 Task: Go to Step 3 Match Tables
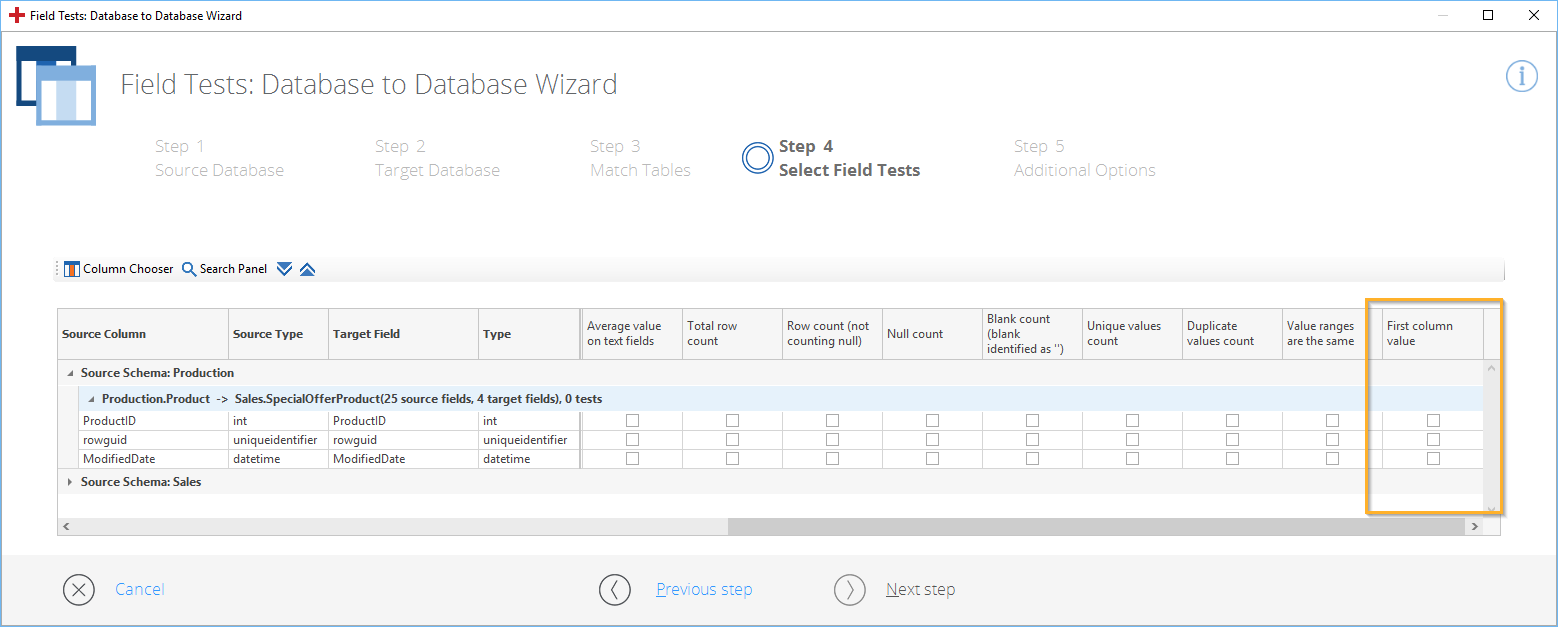[640, 158]
